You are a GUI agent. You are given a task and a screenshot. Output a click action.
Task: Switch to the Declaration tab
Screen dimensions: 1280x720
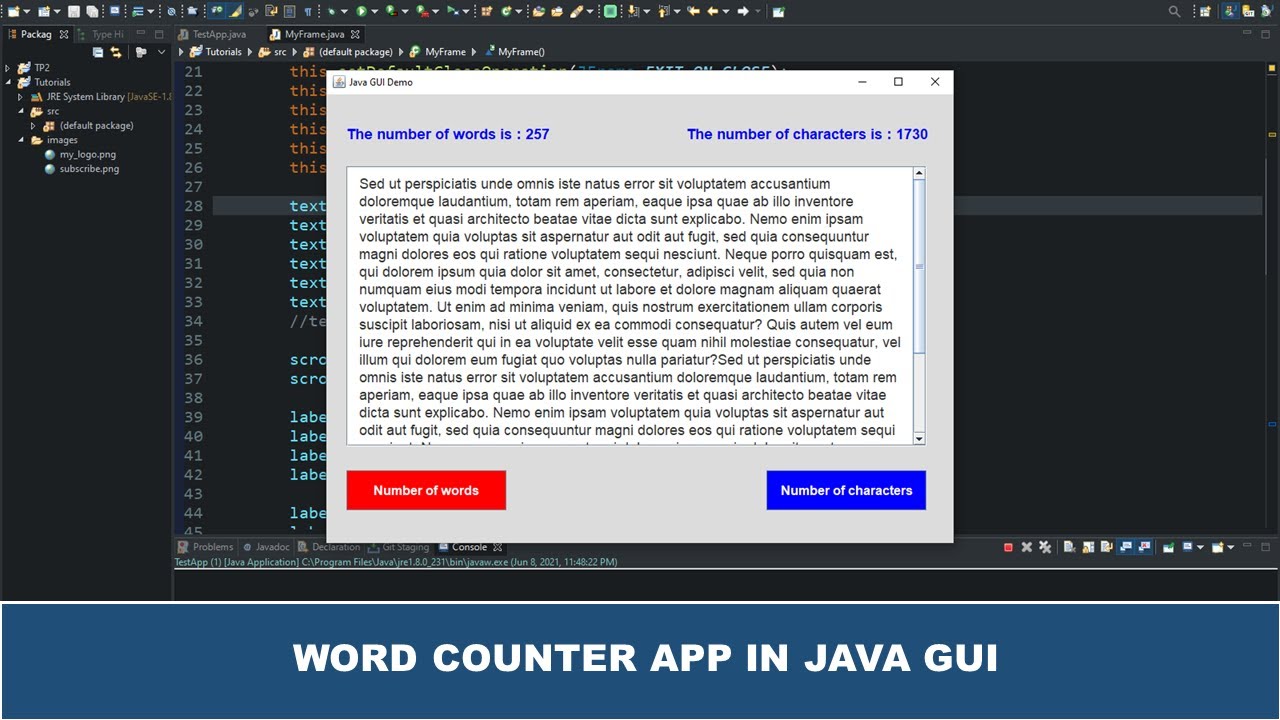[328, 547]
